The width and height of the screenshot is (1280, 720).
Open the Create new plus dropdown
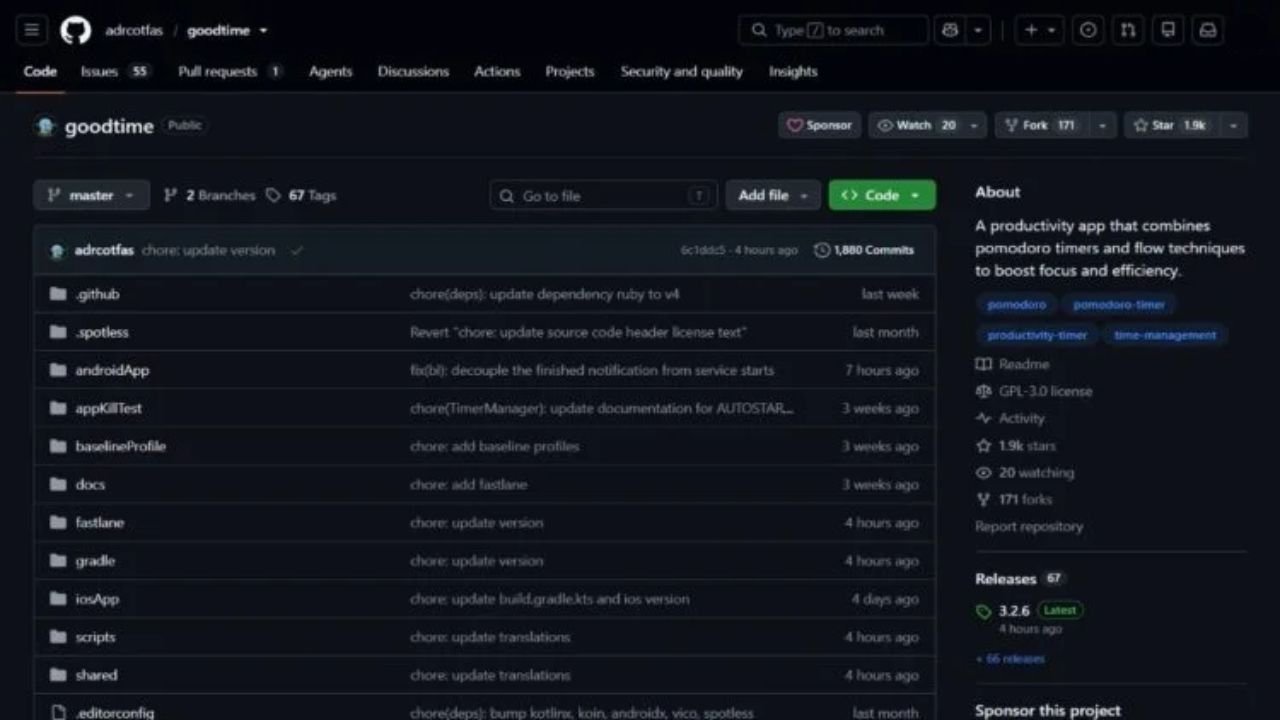point(1040,30)
